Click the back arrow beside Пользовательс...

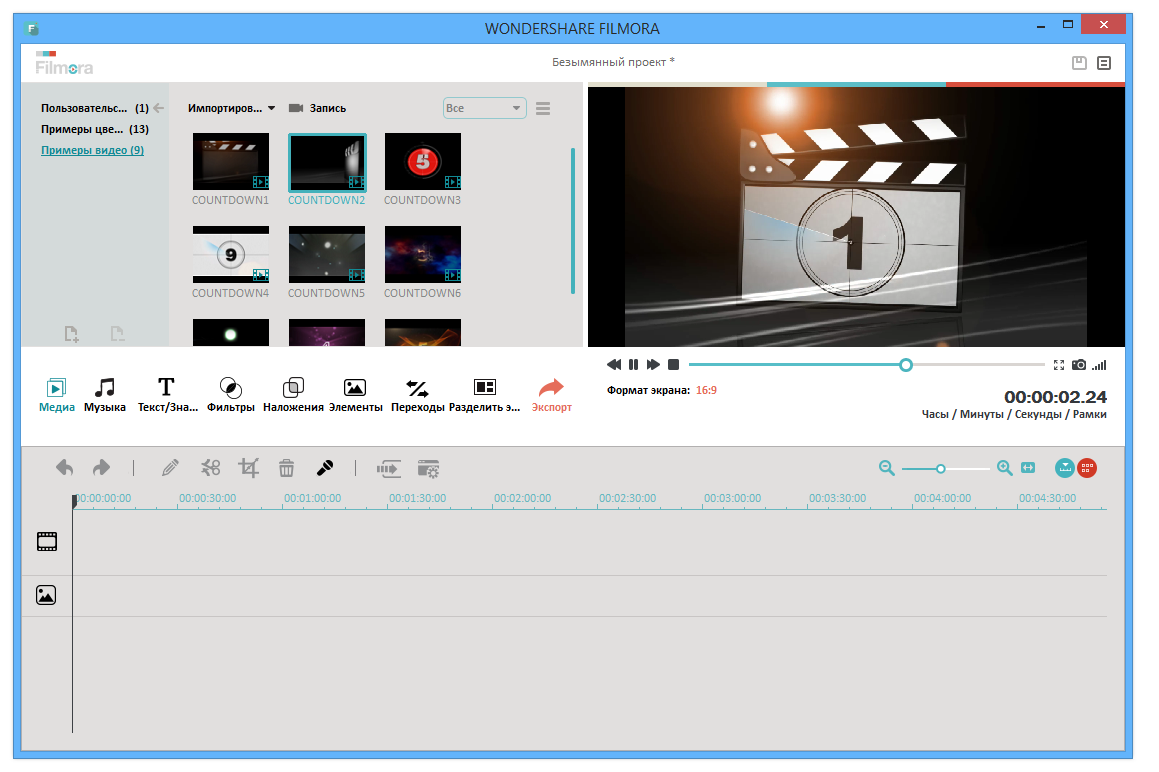pyautogui.click(x=158, y=108)
